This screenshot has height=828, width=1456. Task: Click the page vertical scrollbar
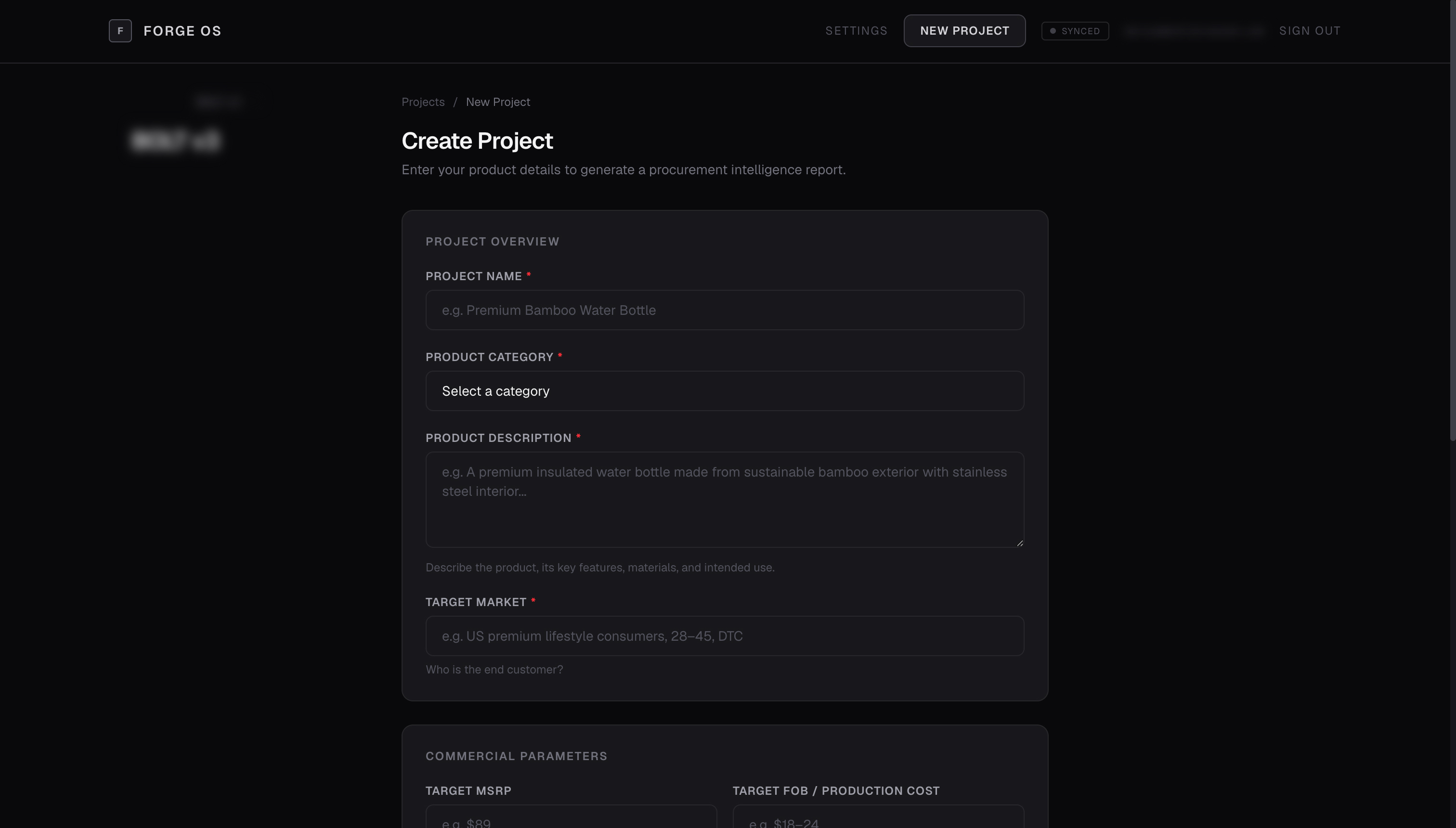(x=1453, y=220)
